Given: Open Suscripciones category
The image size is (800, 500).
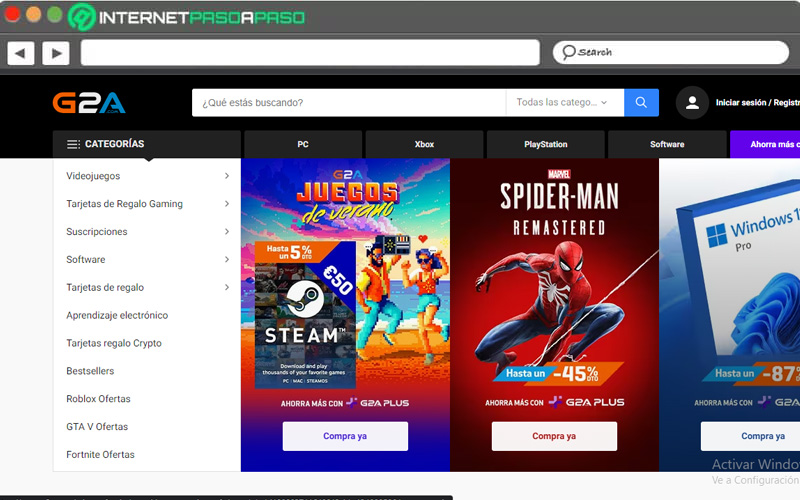Looking at the screenshot, I should (97, 232).
